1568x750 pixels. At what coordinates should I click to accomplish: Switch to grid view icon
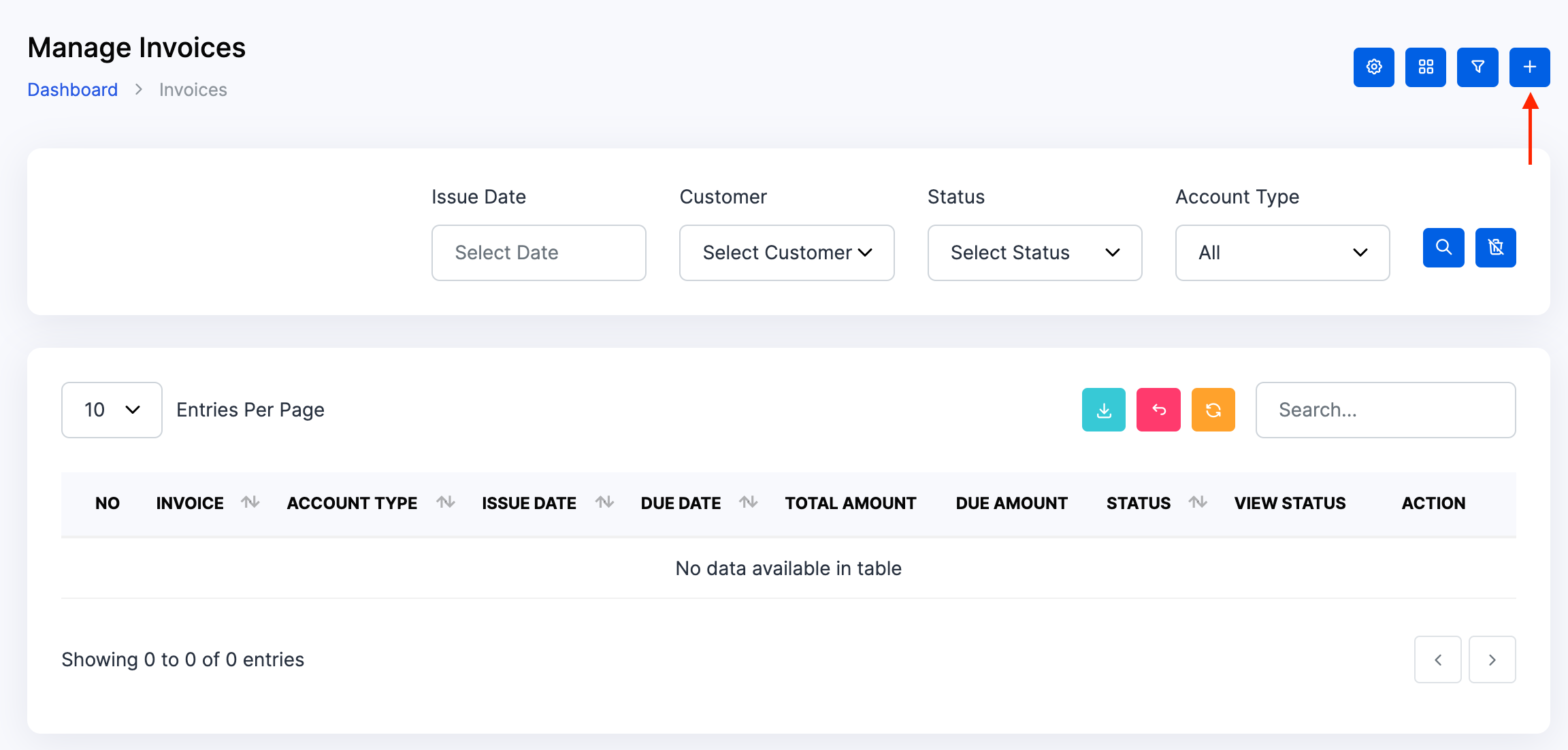point(1425,67)
